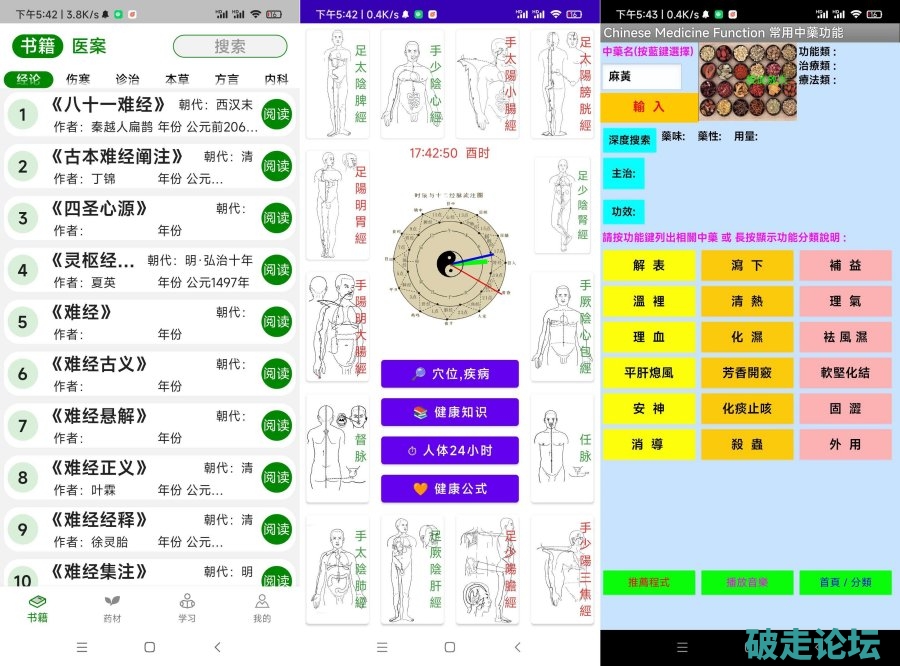Select the 手少陰心經 body diagram

tap(412, 84)
